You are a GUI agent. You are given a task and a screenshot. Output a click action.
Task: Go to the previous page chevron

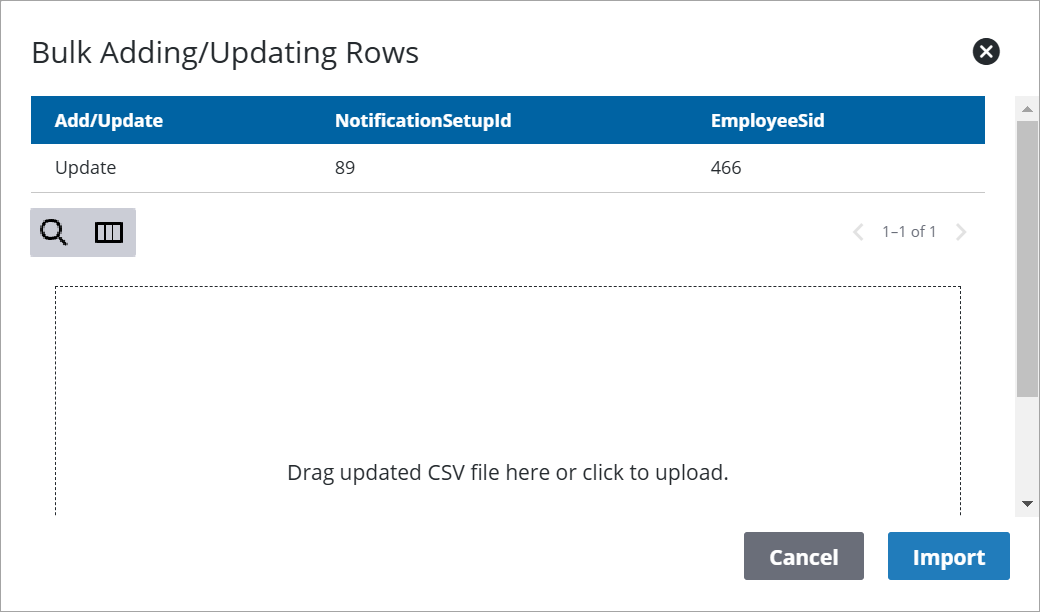pyautogui.click(x=858, y=232)
